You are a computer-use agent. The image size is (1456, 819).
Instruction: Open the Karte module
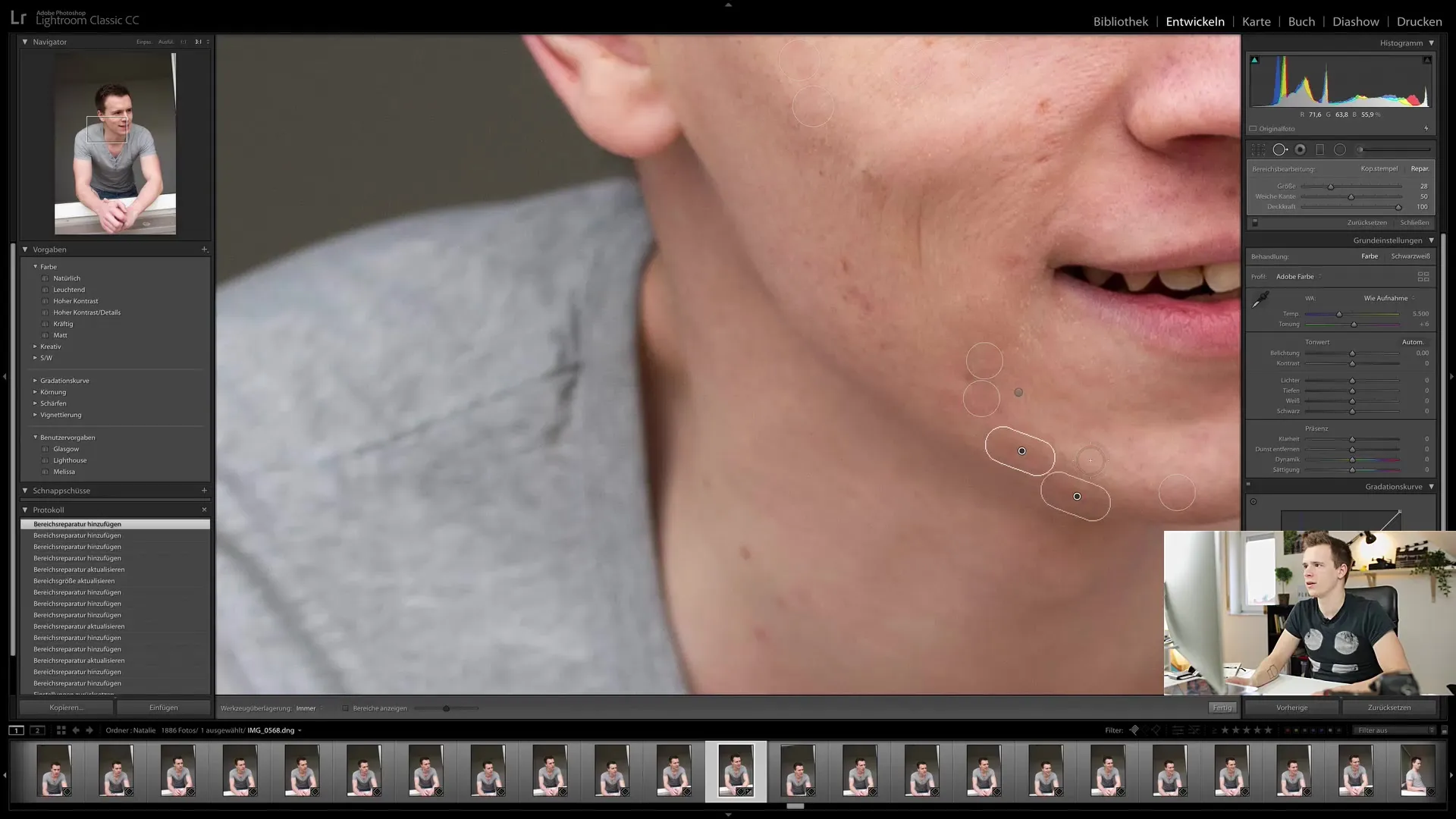point(1256,21)
